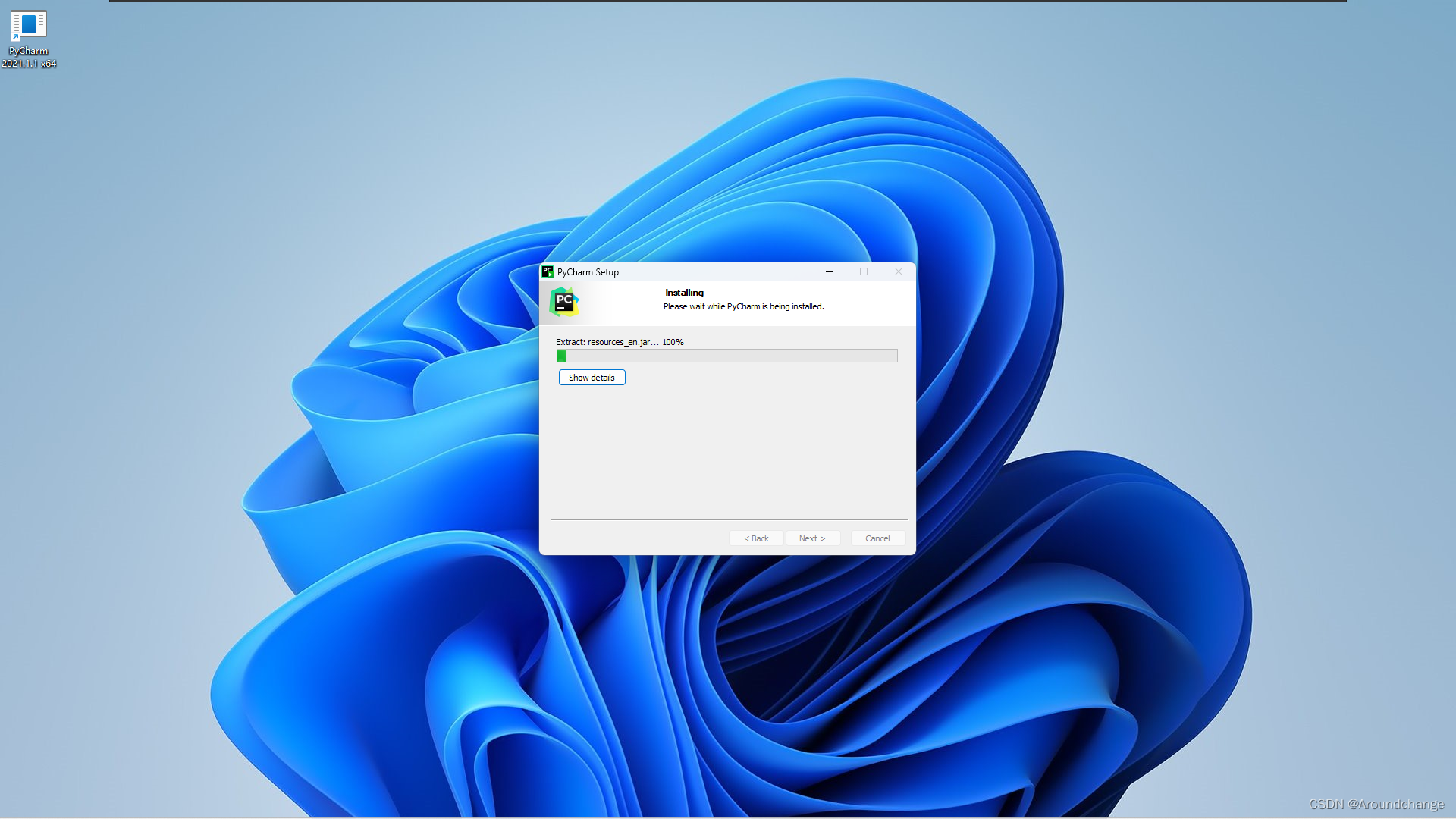Click the 'PyCharm Setup' window title text

(588, 272)
